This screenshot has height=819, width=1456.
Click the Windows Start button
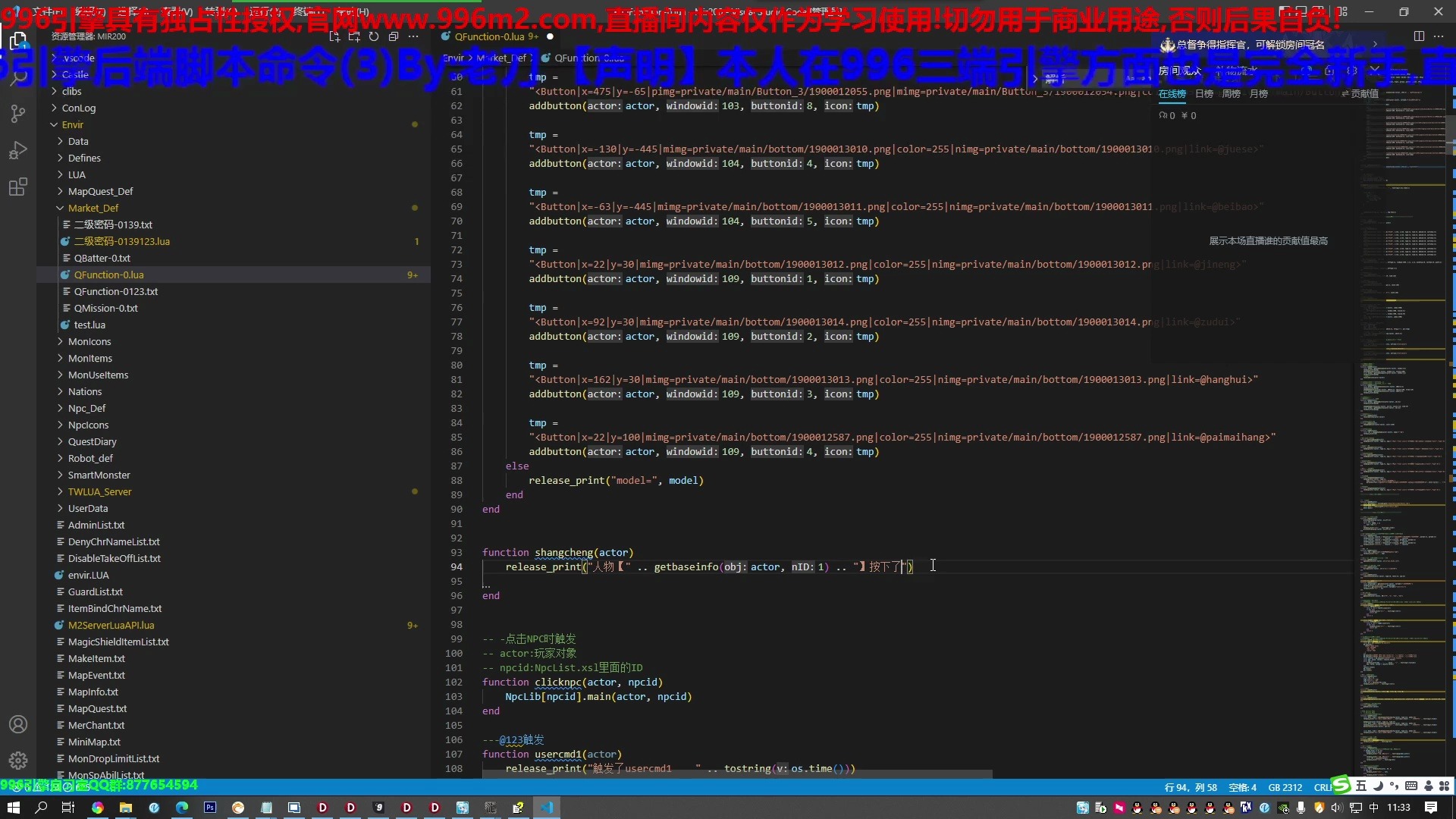[x=13, y=808]
